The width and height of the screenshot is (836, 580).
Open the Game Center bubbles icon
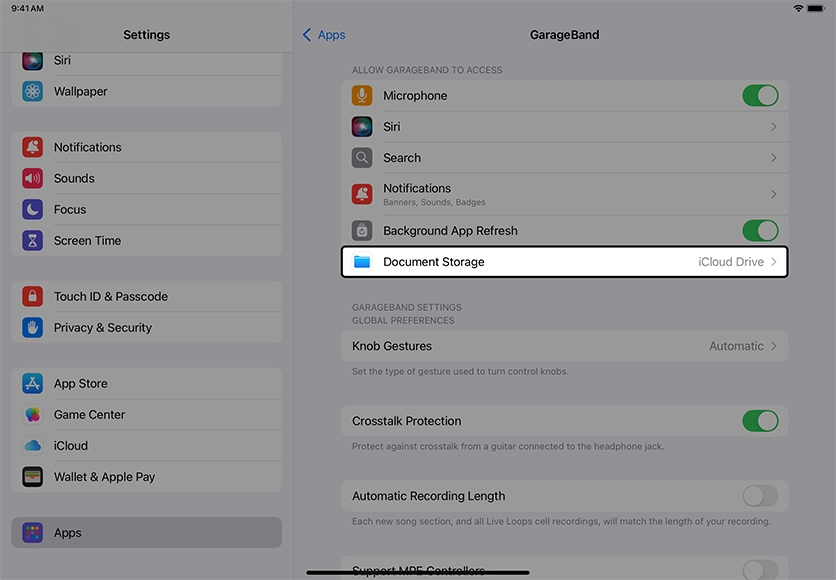point(33,415)
